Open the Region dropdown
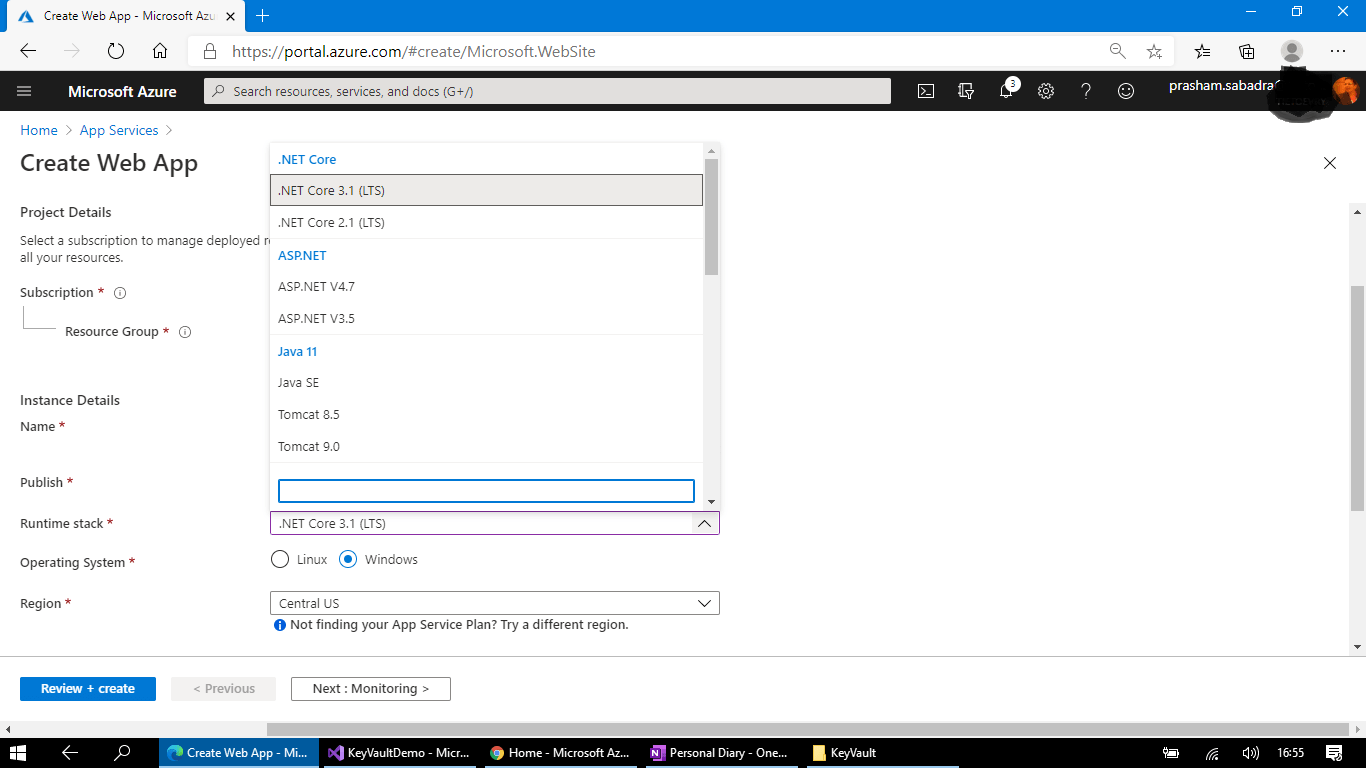Viewport: 1366px width, 768px height. pos(494,603)
